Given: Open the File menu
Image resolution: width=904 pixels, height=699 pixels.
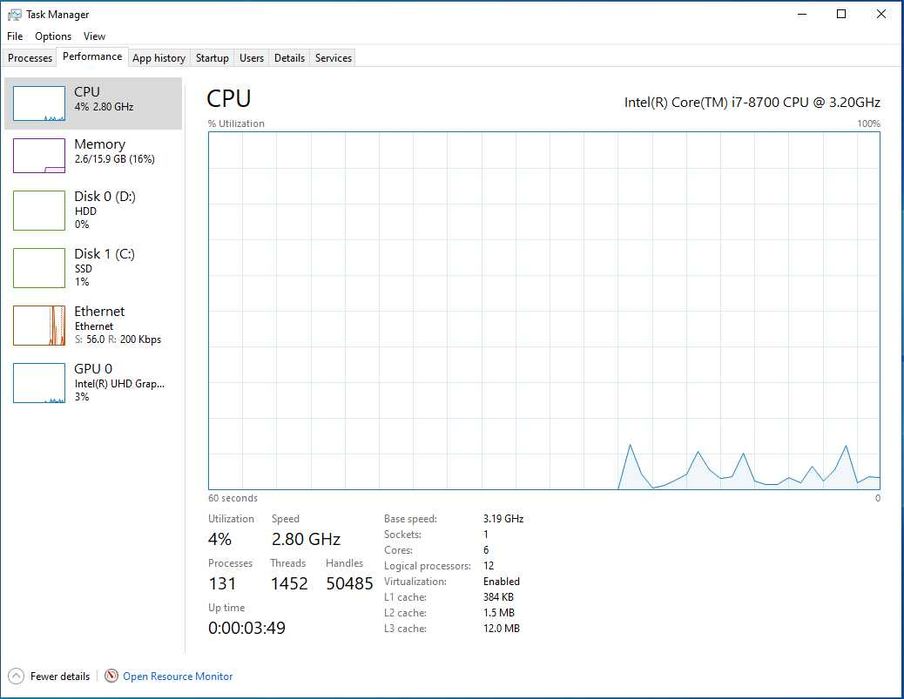Looking at the screenshot, I should 15,36.
